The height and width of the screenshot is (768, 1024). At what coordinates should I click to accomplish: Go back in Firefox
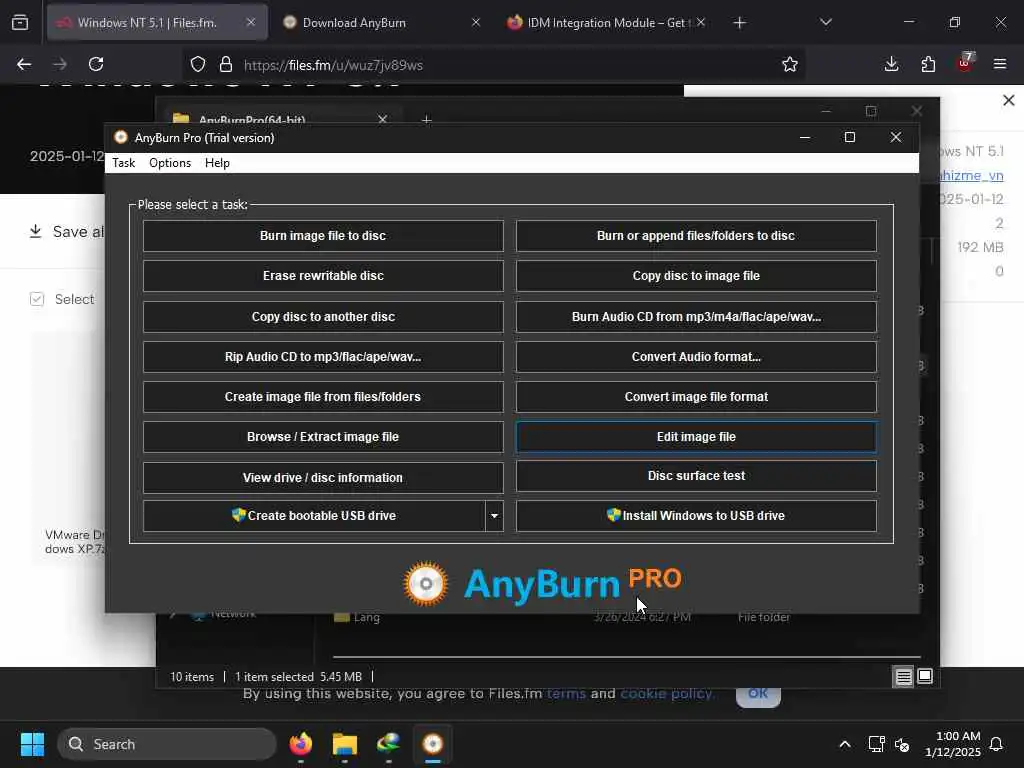(x=24, y=65)
